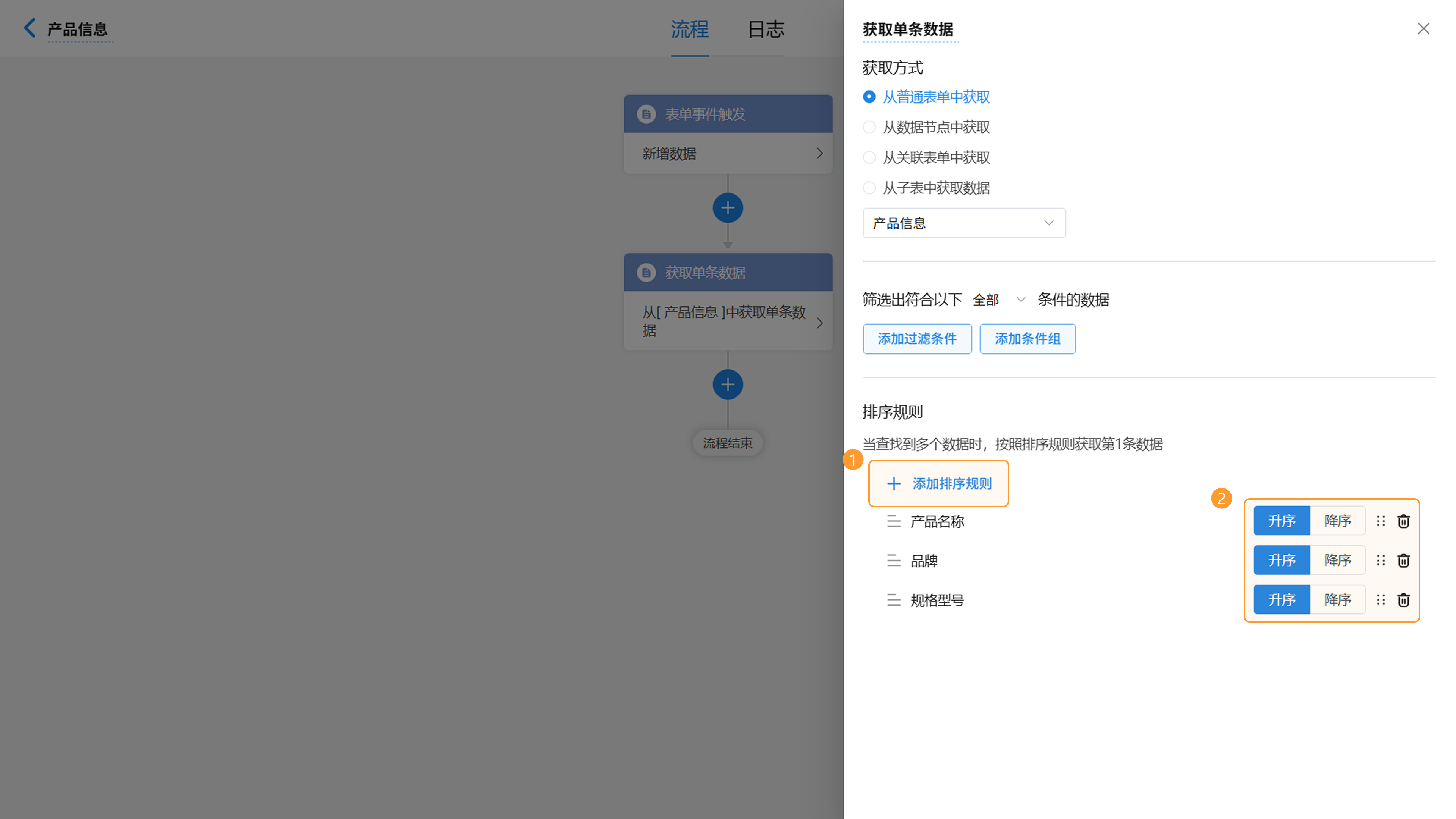Click the sort lines icon beside 规格型号

(x=894, y=600)
